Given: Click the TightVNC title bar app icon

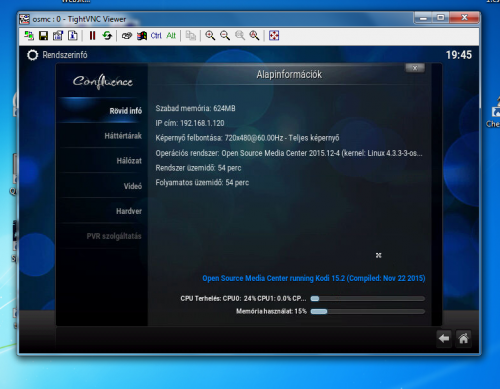Looking at the screenshot, I should click(24, 19).
